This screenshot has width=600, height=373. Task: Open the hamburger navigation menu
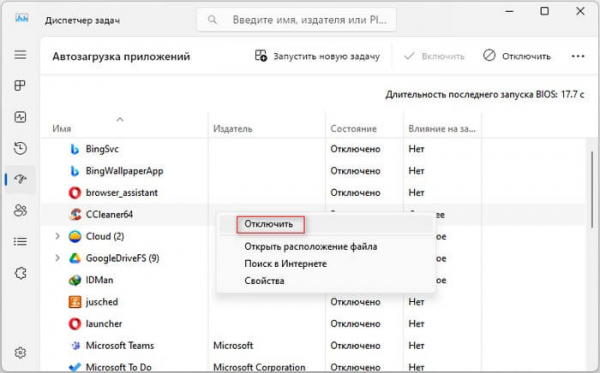tap(20, 55)
